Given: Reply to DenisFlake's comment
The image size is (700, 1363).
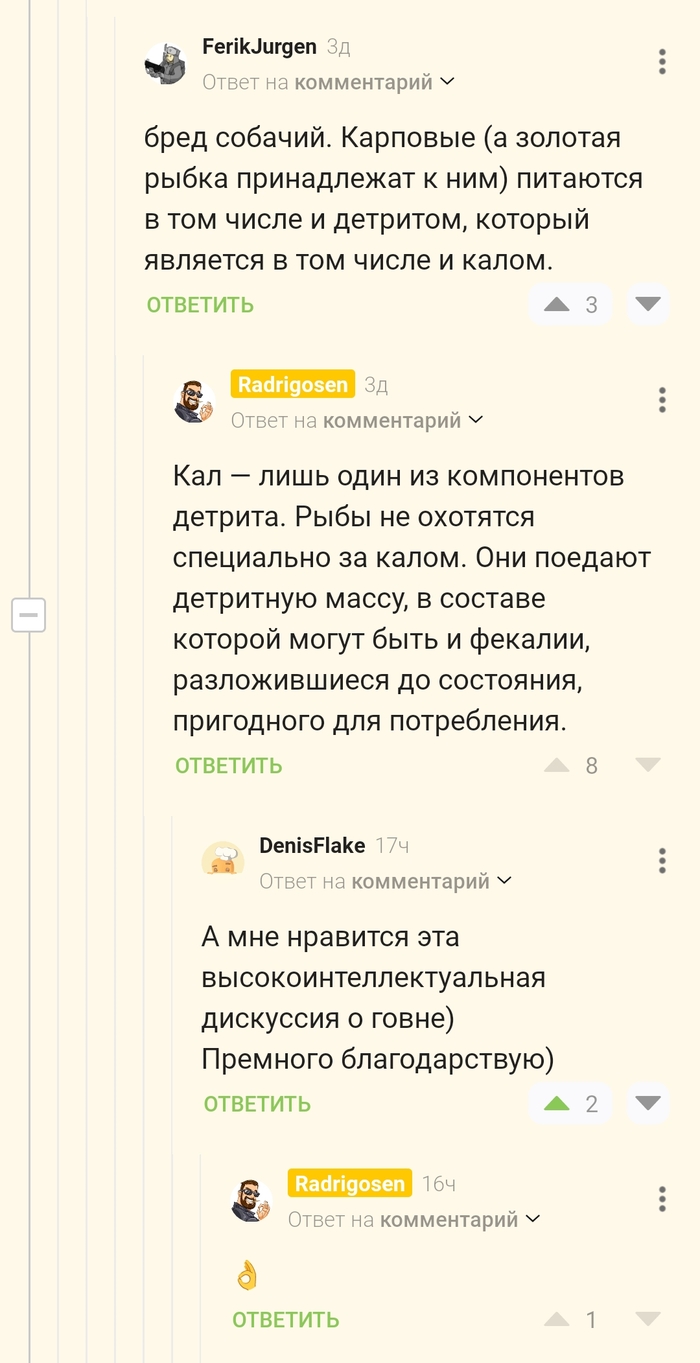Looking at the screenshot, I should click(x=257, y=1104).
